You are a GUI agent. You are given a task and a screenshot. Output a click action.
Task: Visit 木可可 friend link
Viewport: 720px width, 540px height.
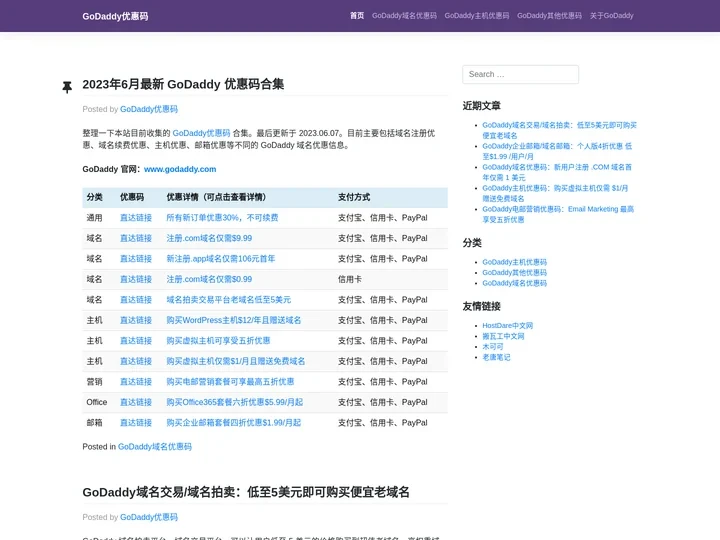tap(493, 347)
